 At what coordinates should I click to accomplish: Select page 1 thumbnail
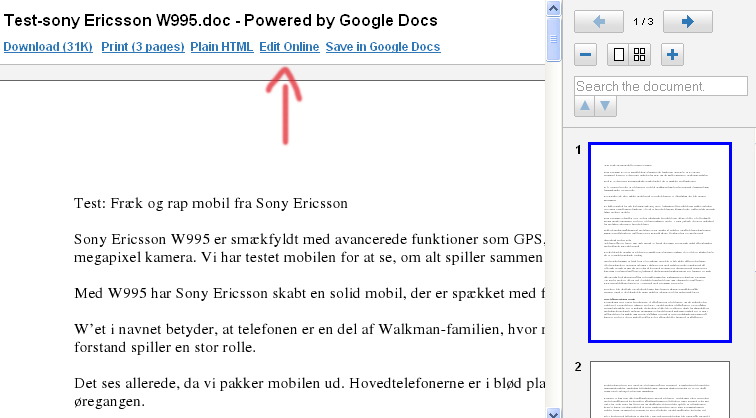click(x=660, y=243)
